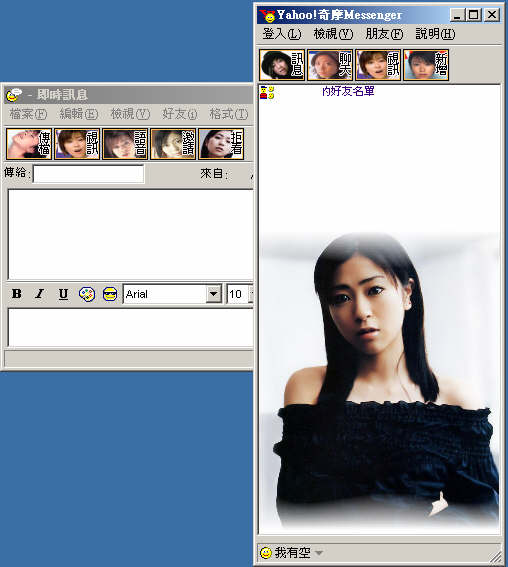Screen dimensions: 508x567
Task: Open the 說明(H) help menu
Action: (435, 34)
